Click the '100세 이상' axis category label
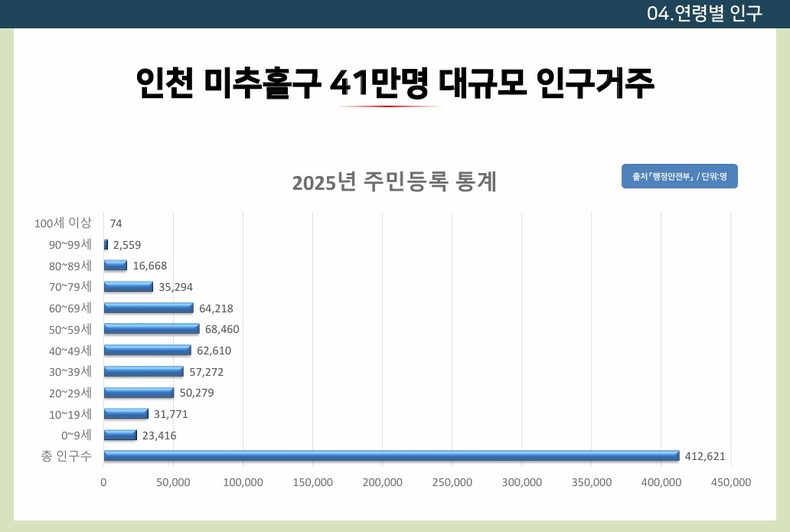Screen dimensions: 790x532 click(x=63, y=223)
